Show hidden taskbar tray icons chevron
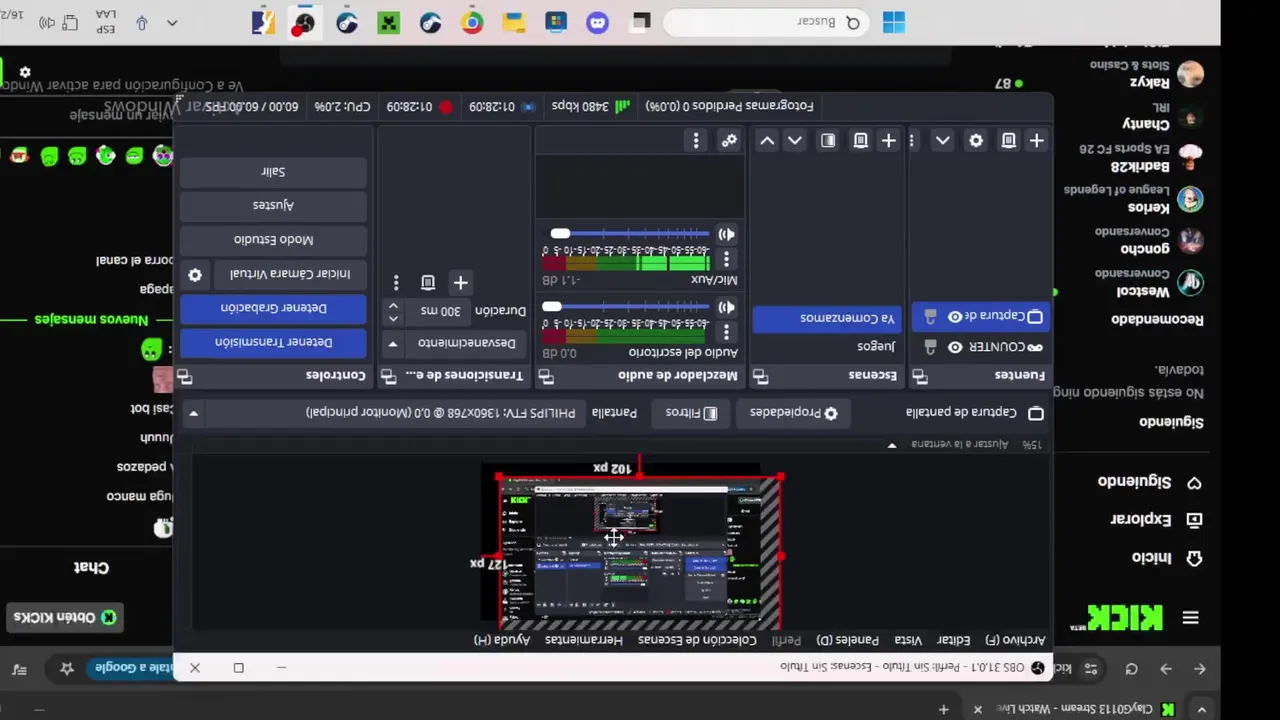The image size is (1280, 720). click(172, 22)
